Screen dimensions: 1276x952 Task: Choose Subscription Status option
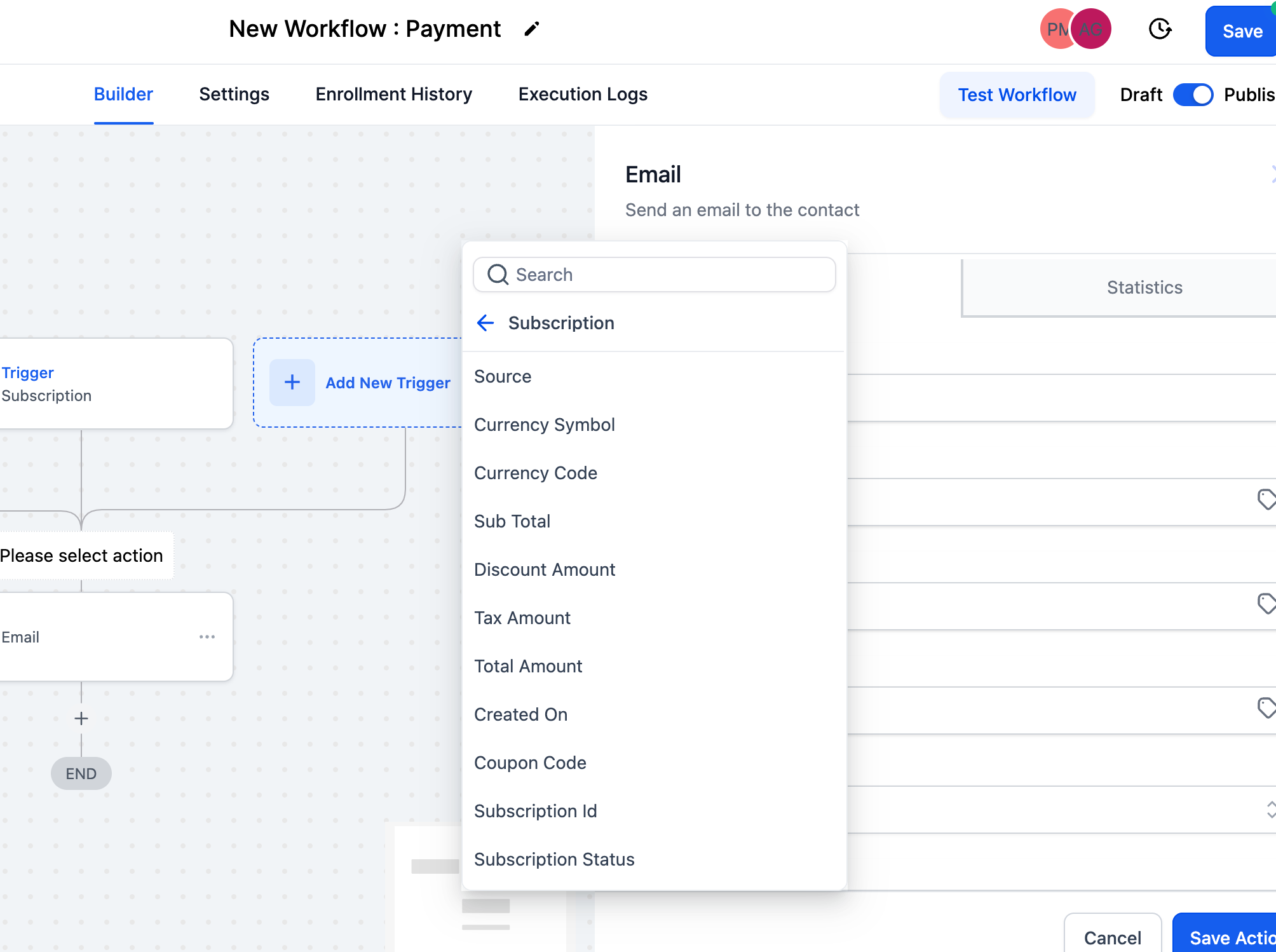point(554,859)
